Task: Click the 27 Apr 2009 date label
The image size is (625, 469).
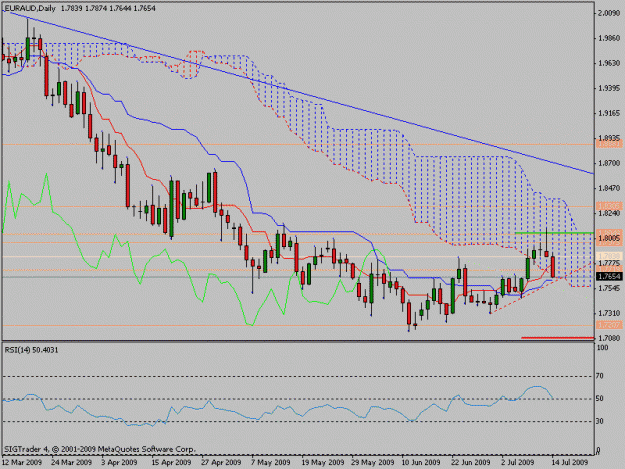Action: pos(221,462)
